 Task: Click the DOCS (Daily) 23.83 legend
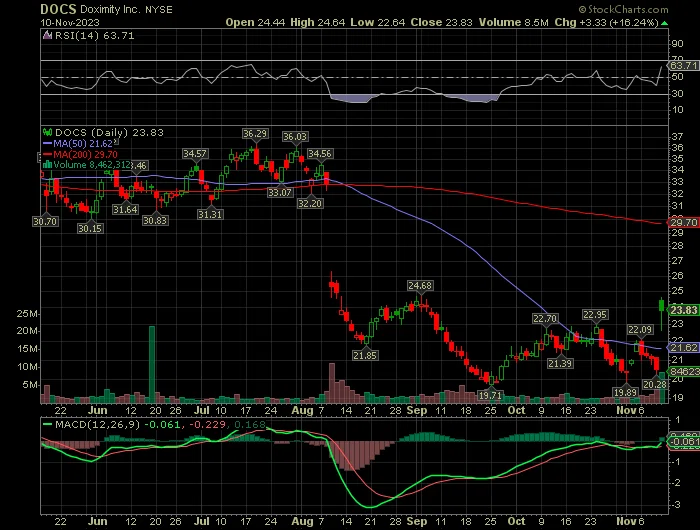click(109, 132)
